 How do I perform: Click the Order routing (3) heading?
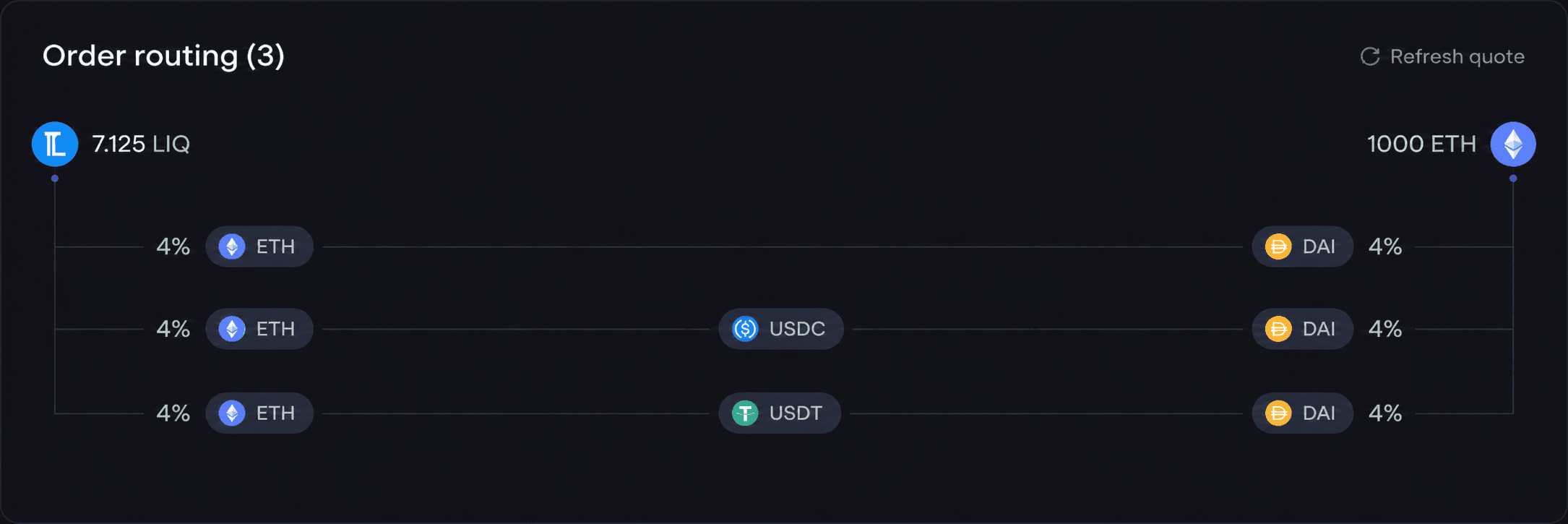(x=163, y=56)
